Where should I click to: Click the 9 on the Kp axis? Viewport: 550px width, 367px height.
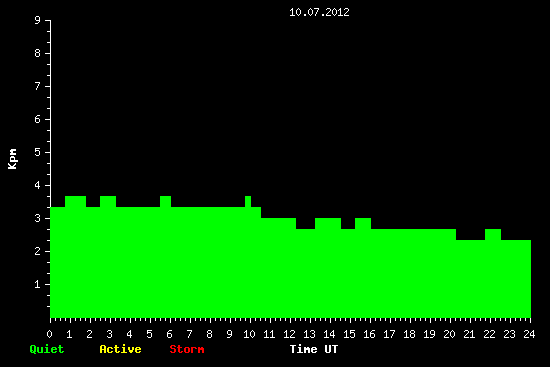38,20
